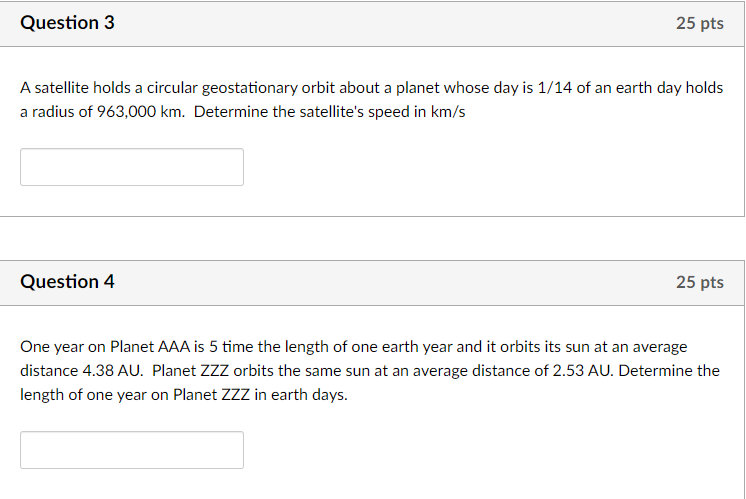Click the 25 pts label for Question 4
This screenshot has width=746, height=499.
(x=699, y=283)
